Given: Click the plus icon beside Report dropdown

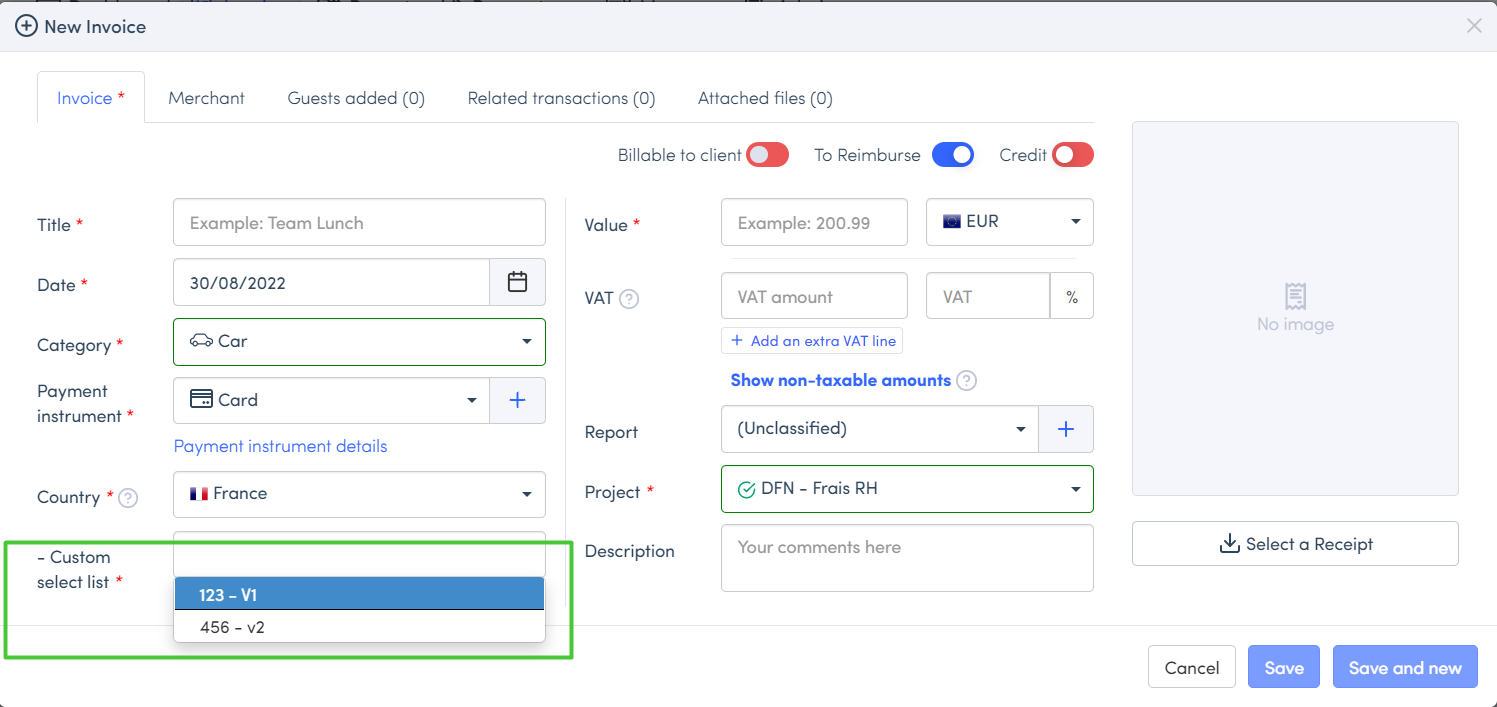Looking at the screenshot, I should tap(1066, 429).
